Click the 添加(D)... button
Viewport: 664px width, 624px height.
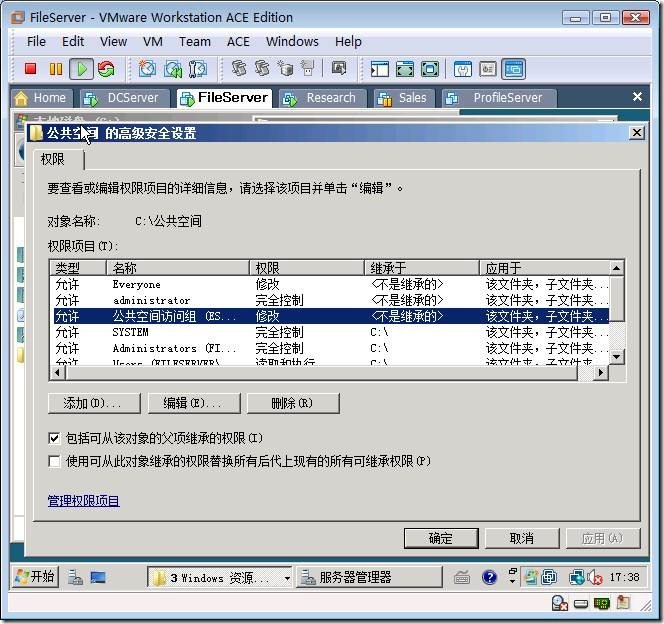click(x=94, y=403)
